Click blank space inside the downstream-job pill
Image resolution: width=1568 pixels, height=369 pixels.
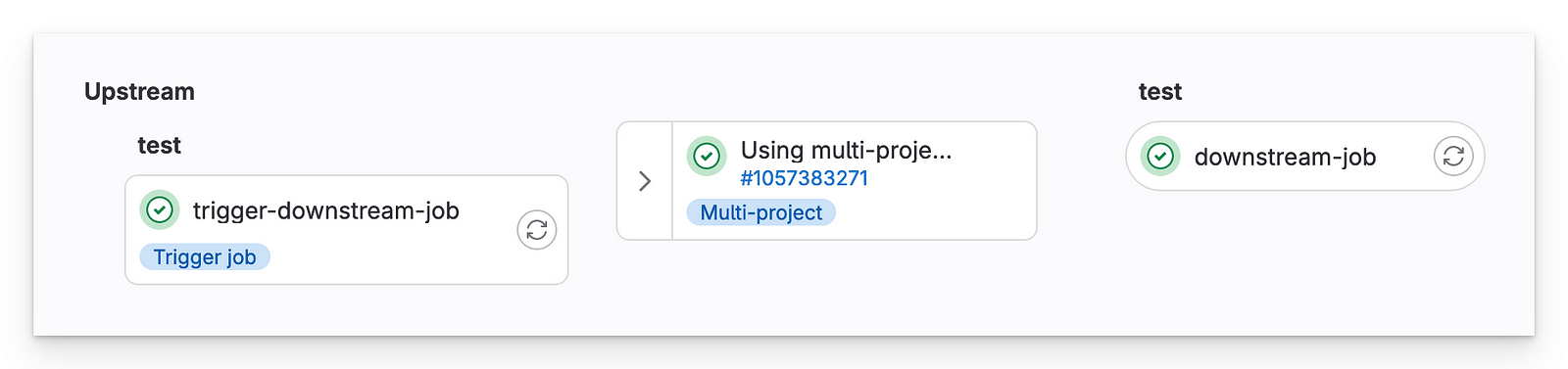[1404, 157]
